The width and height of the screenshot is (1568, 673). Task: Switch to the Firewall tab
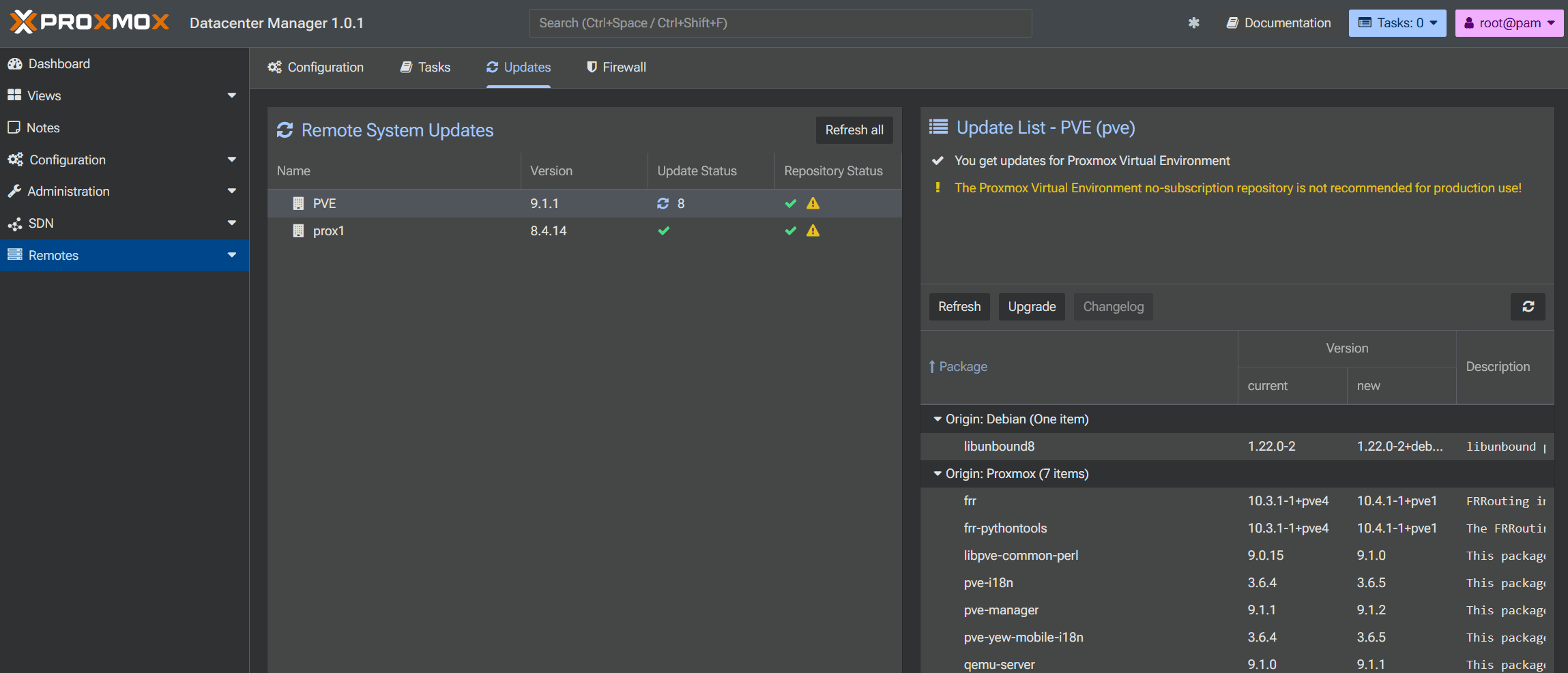click(x=616, y=68)
